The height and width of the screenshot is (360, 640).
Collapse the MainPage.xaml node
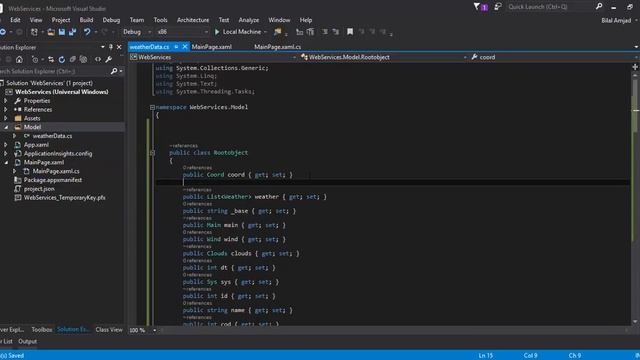pos(6,162)
